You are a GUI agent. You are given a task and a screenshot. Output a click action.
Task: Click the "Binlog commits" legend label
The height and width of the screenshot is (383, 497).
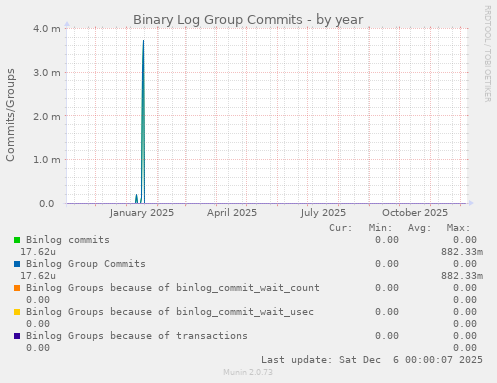[x=68, y=240]
